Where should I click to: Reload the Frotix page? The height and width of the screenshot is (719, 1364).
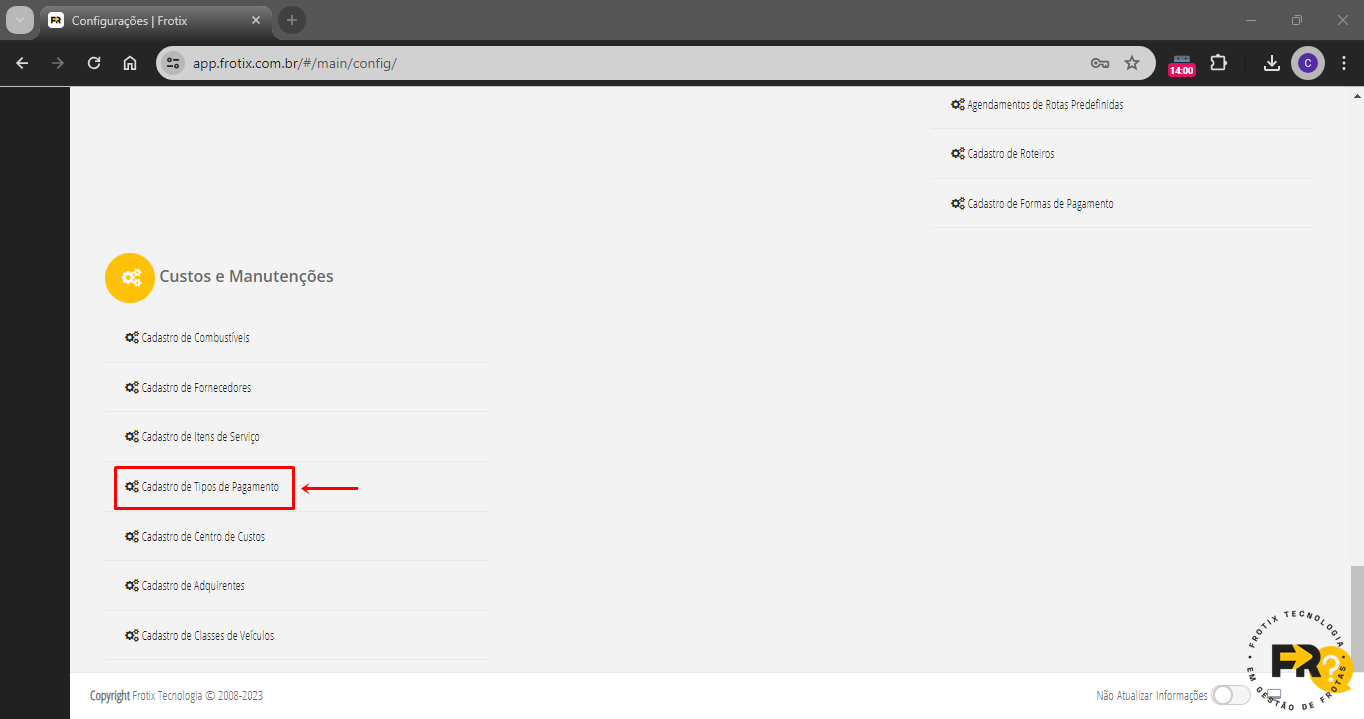tap(94, 63)
